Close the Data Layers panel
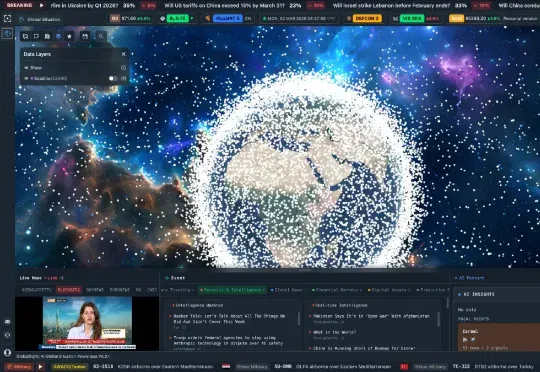This screenshot has height=372, width=540. point(124,54)
